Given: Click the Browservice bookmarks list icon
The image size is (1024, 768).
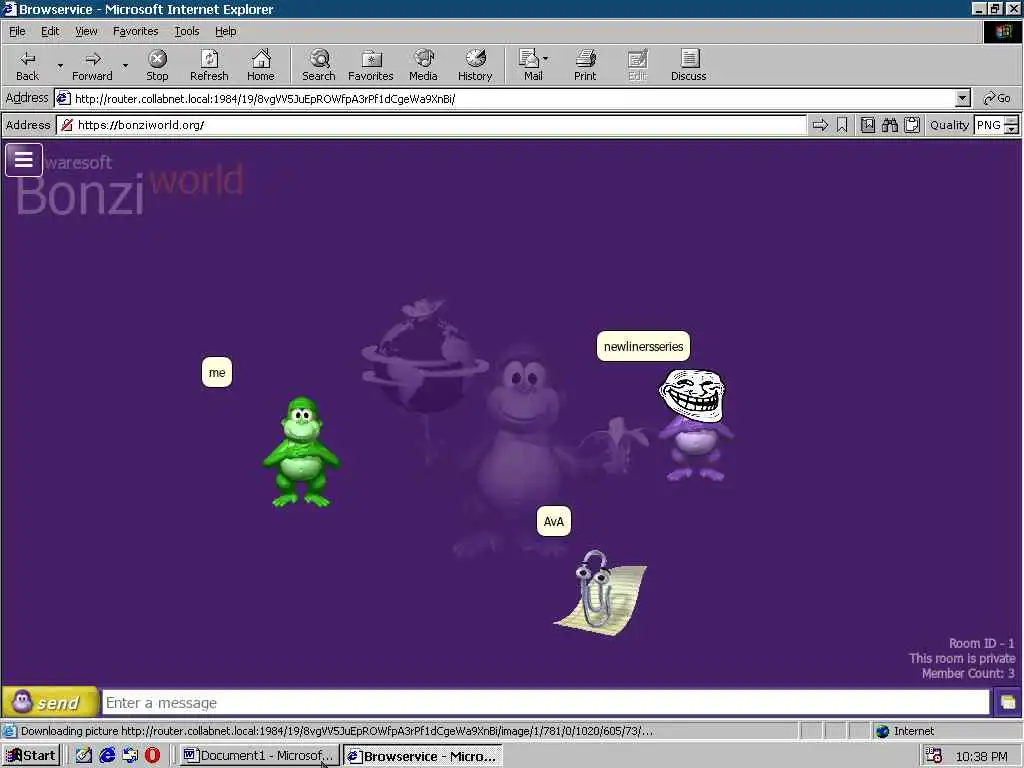Looking at the screenshot, I should tap(867, 125).
